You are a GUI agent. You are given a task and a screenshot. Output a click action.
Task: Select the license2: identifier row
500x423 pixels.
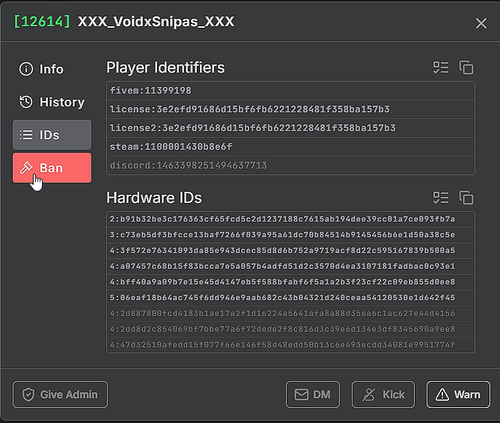(x=291, y=128)
